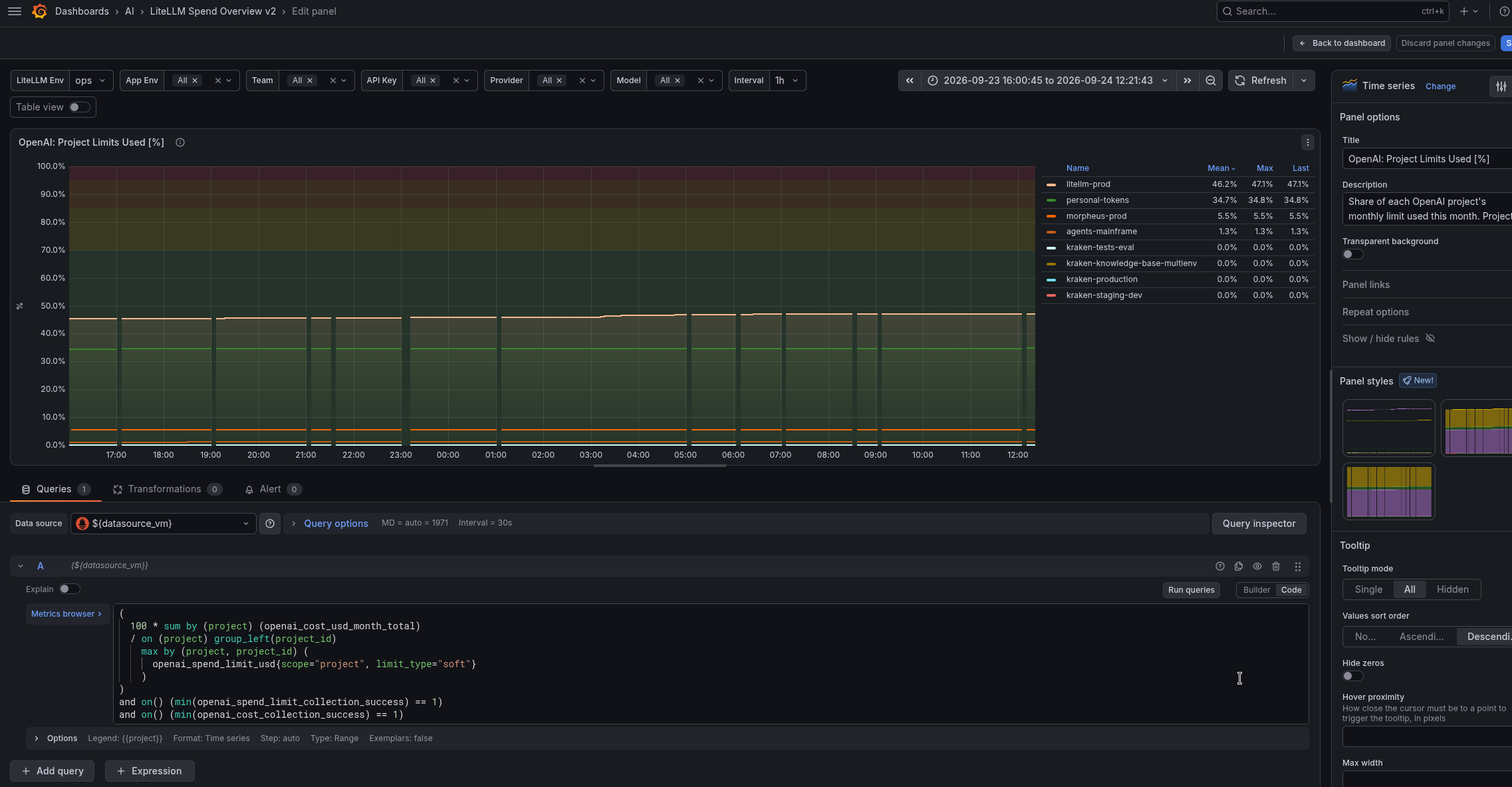
Task: Switch to the Transformations tab
Action: point(167,490)
